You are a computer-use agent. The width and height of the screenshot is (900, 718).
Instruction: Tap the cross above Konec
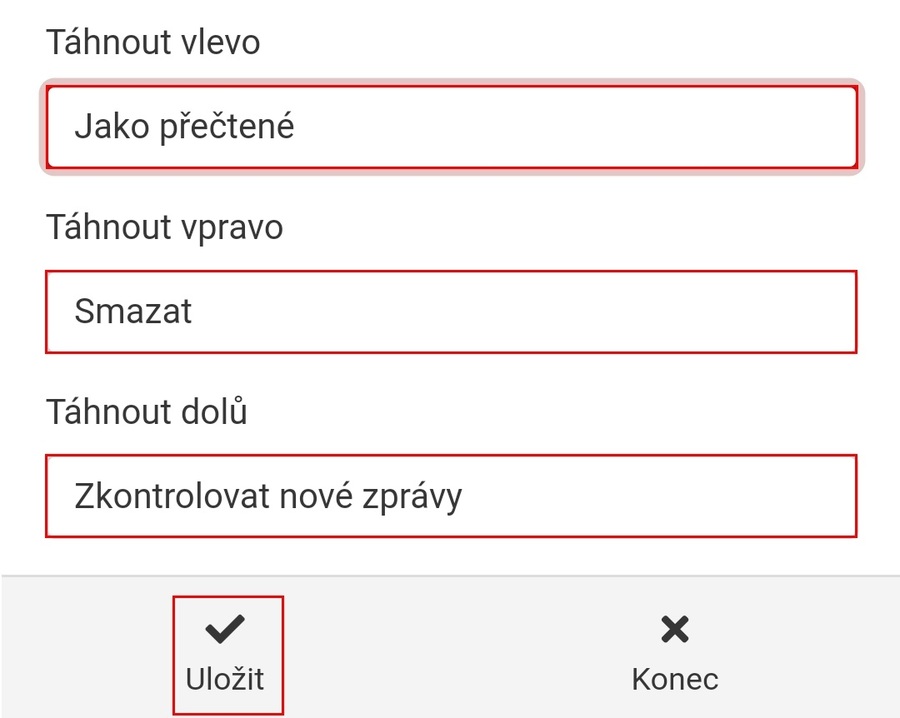pyautogui.click(x=675, y=629)
